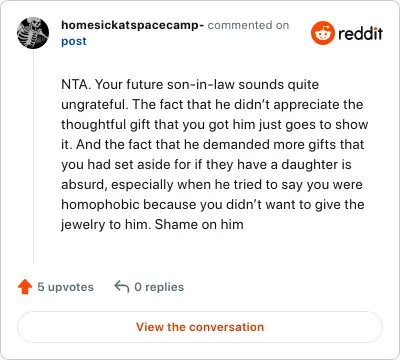This screenshot has width=400, height=360.
Task: Click the curved reply arrow icon
Action: click(122, 287)
